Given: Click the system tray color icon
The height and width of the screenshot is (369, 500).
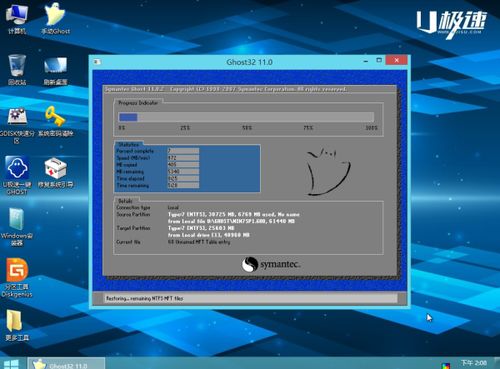Looking at the screenshot, I should tap(445, 365).
